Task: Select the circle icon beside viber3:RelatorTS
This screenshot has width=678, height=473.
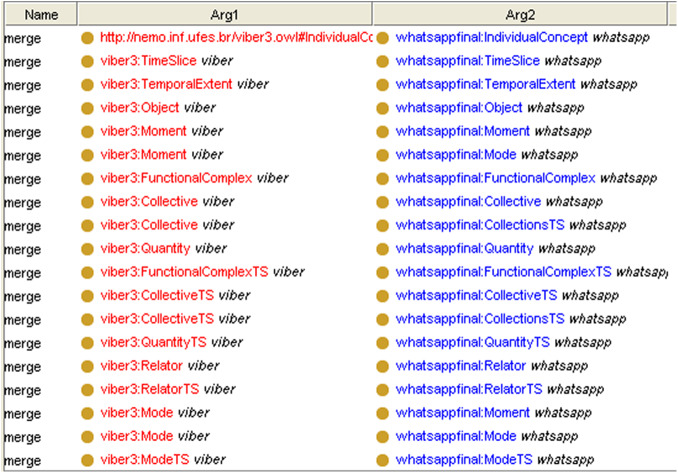Action: 88,389
